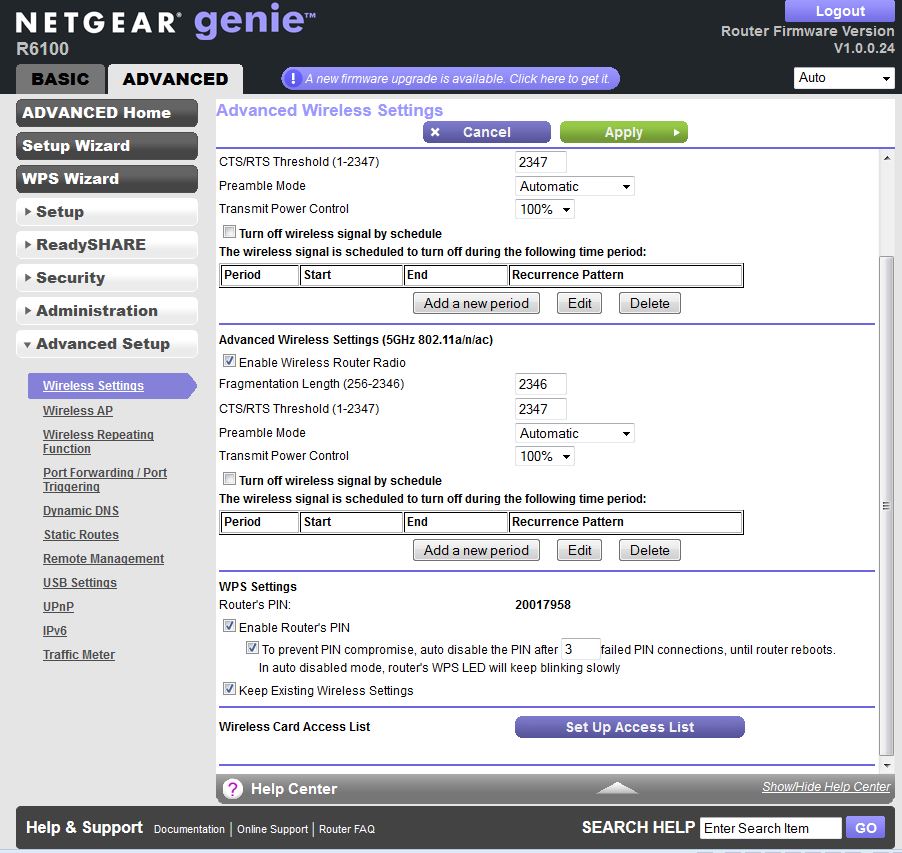The height and width of the screenshot is (853, 902).
Task: Click the Cancel button
Action: click(487, 132)
